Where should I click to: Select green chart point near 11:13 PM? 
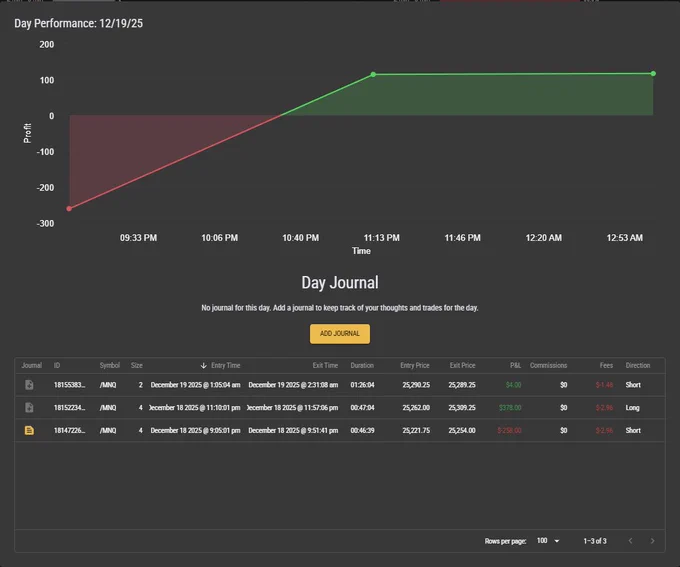pyautogui.click(x=373, y=75)
